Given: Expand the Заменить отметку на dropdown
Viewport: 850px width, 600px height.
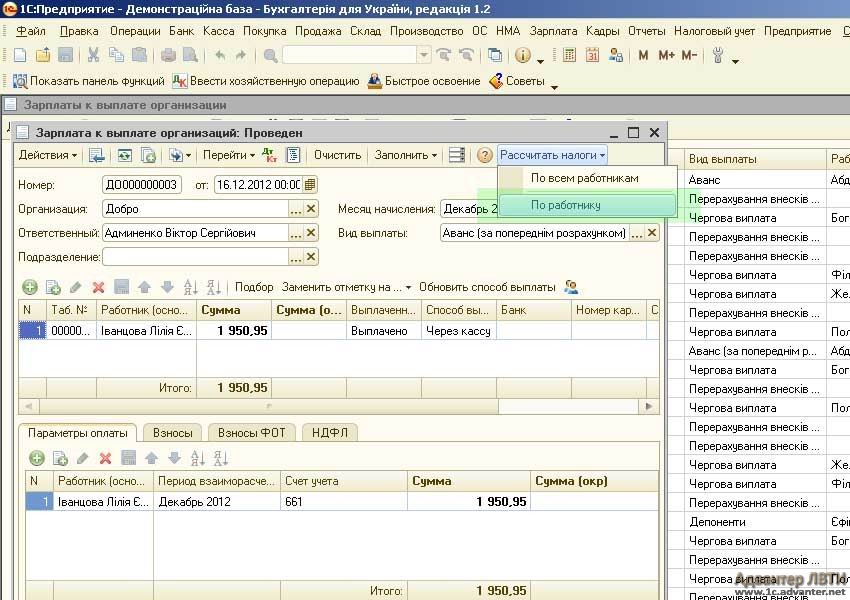Looking at the screenshot, I should (x=346, y=287).
